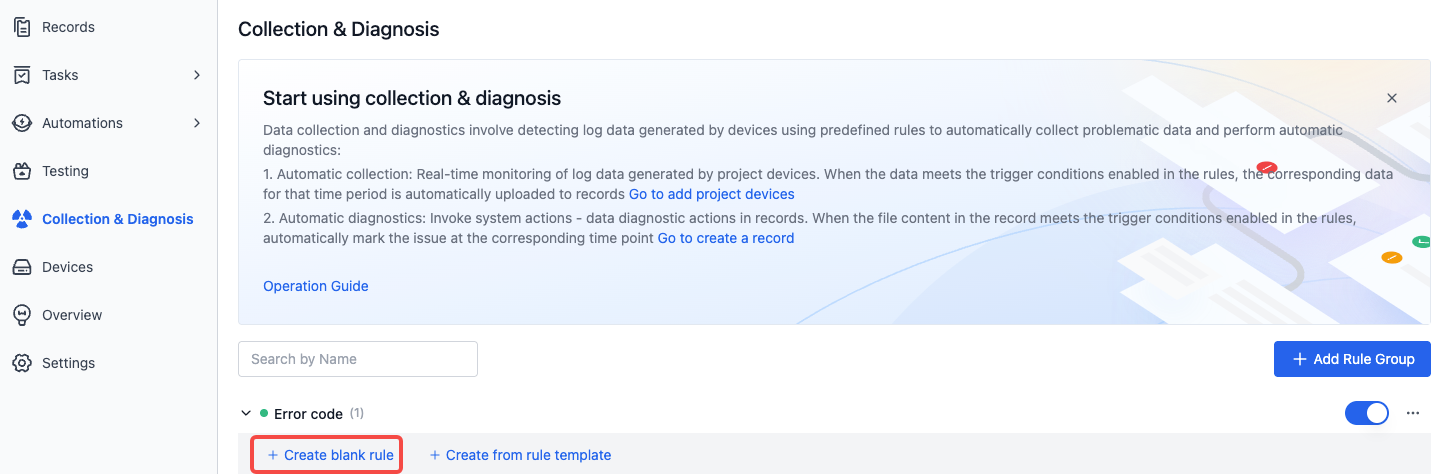Toggle the Error code rule group switch
Image resolution: width=1449 pixels, height=474 pixels.
point(1367,413)
